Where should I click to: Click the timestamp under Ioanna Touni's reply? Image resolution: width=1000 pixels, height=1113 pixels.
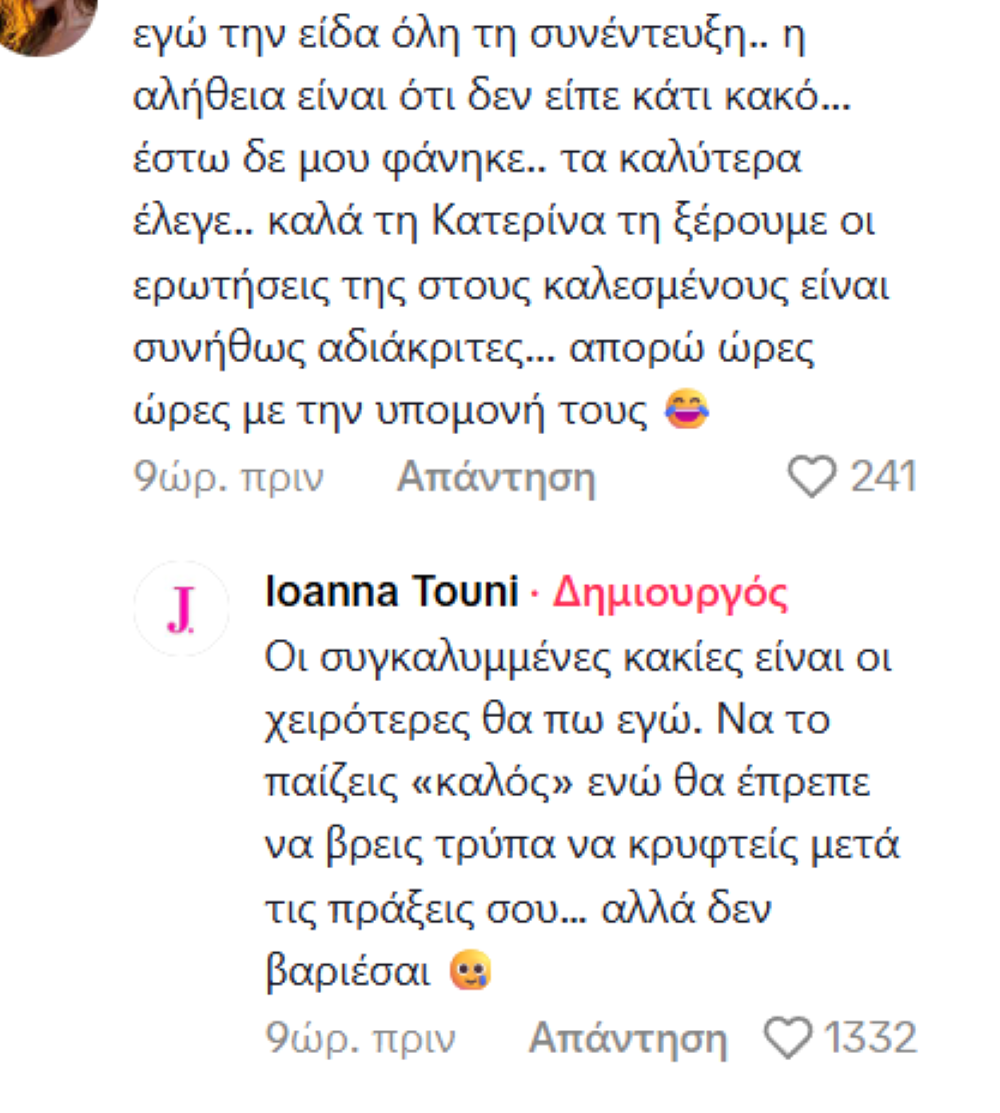tap(360, 1039)
